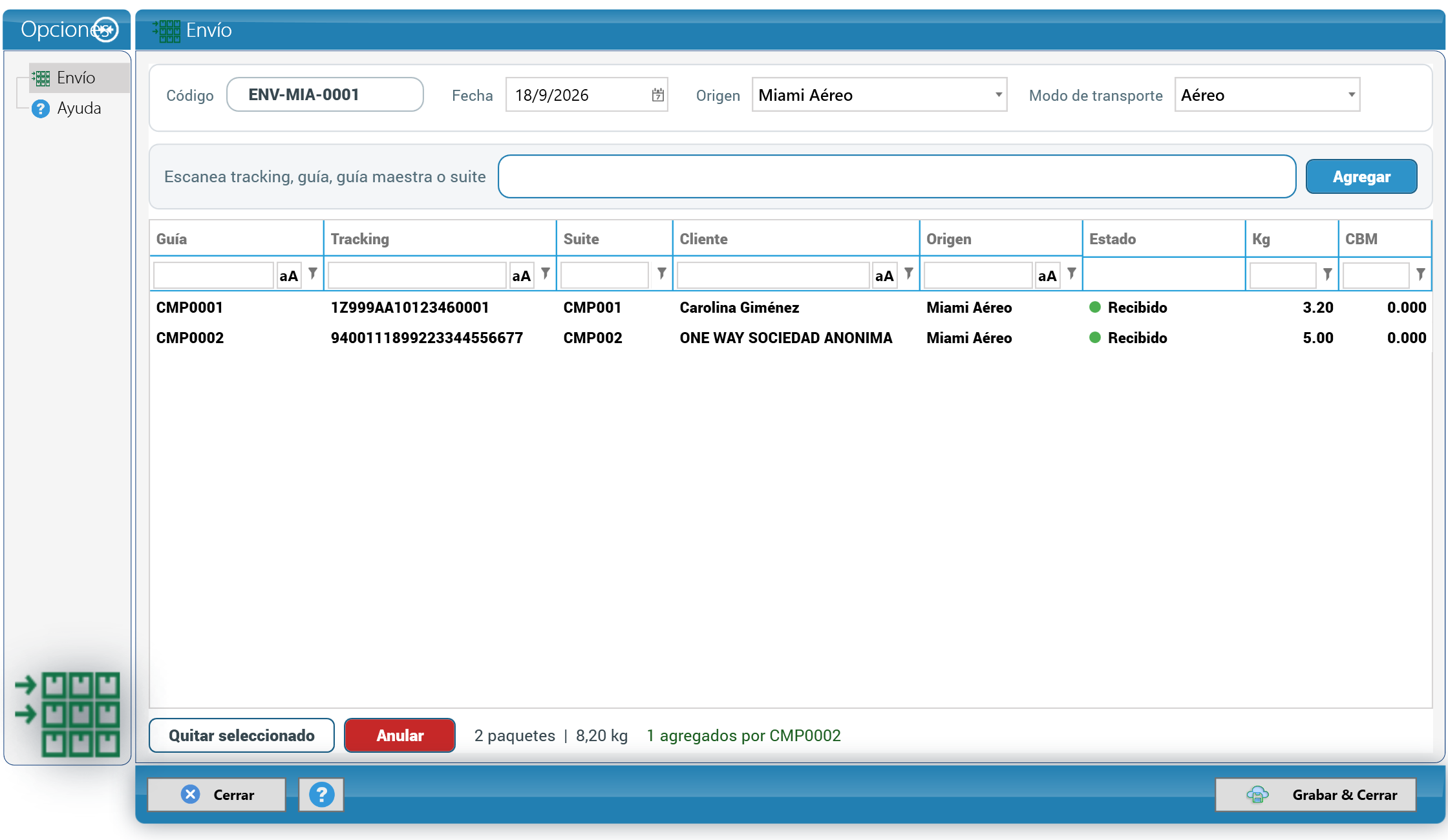The width and height of the screenshot is (1448, 840).
Task: Toggle case sensitivity (aA) for the Guía filter
Action: tap(289, 276)
